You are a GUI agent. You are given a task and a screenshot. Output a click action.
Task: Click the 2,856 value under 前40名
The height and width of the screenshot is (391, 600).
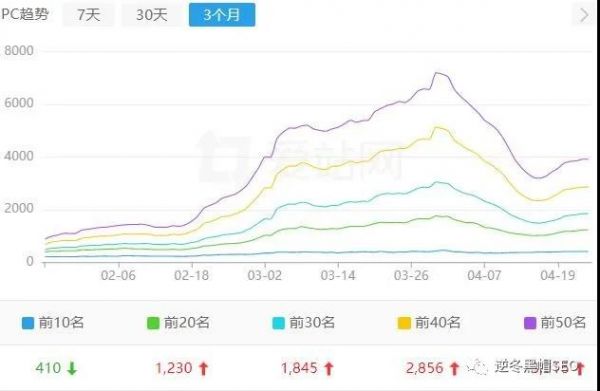point(425,368)
